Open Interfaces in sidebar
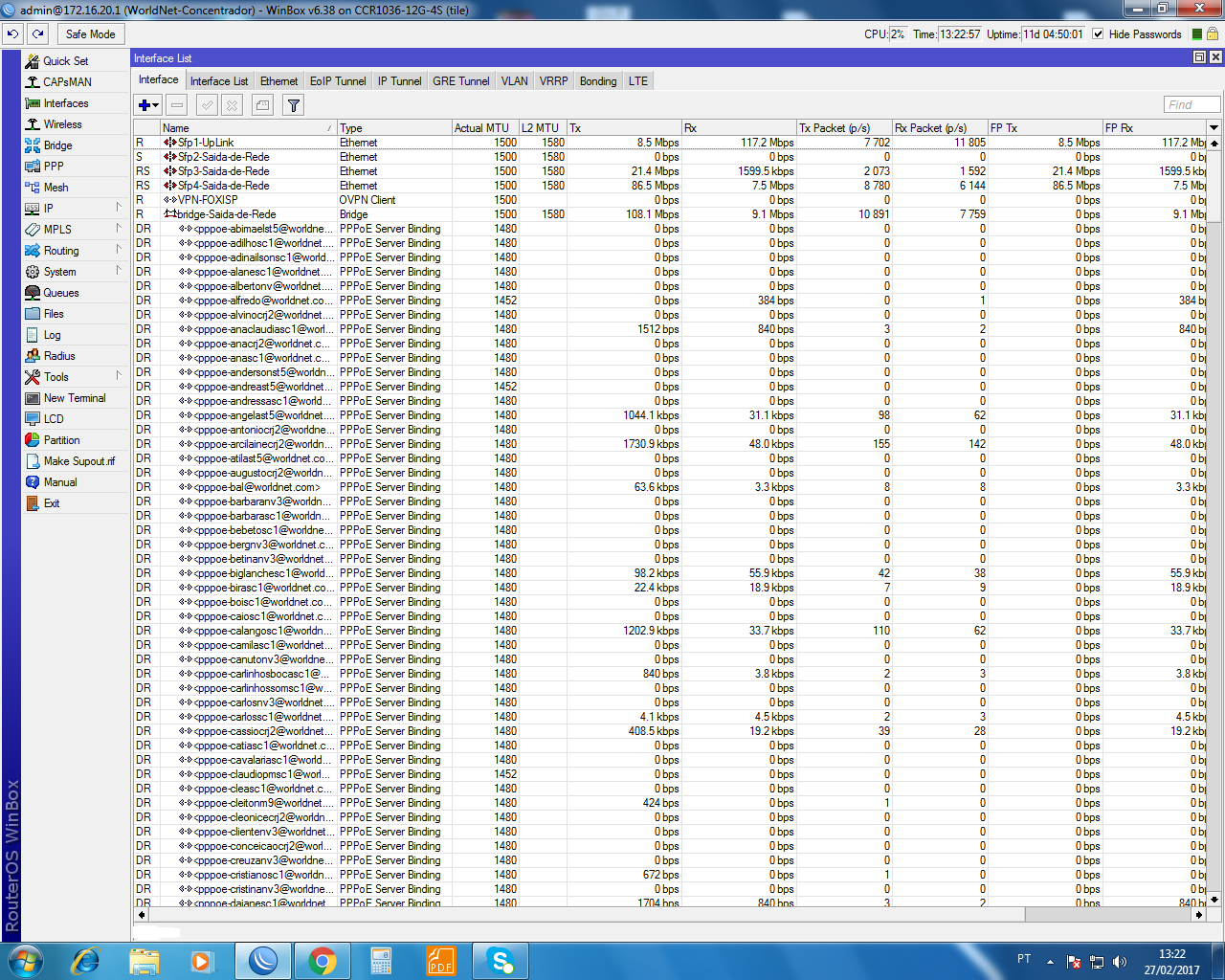This screenshot has height=980, width=1225. (x=66, y=102)
